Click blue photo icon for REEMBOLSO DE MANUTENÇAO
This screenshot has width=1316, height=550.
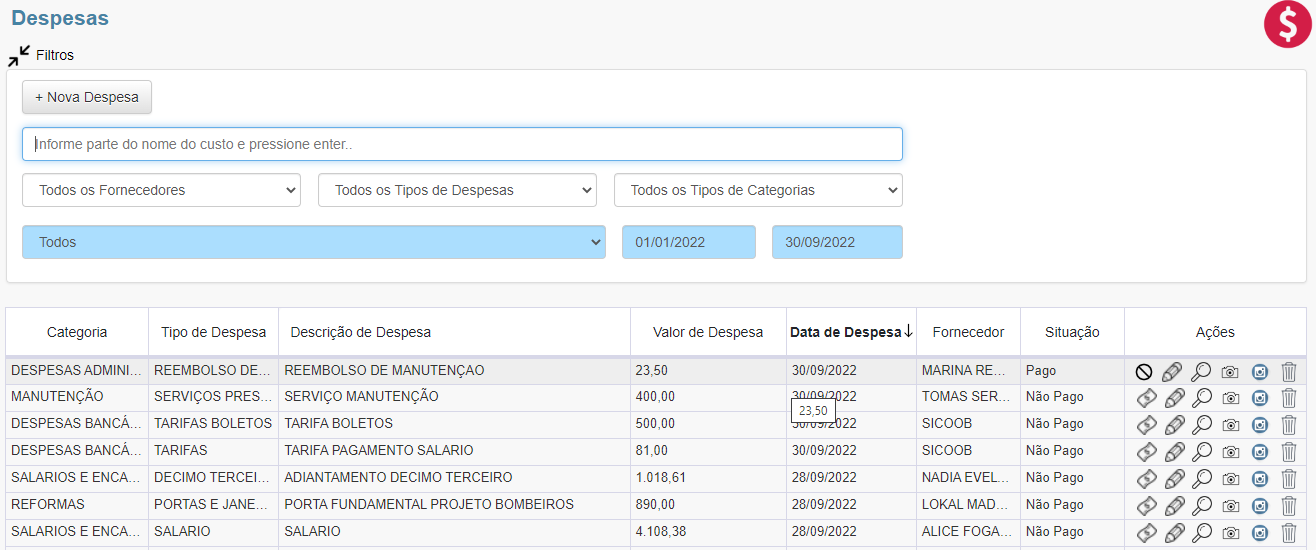pos(1260,371)
